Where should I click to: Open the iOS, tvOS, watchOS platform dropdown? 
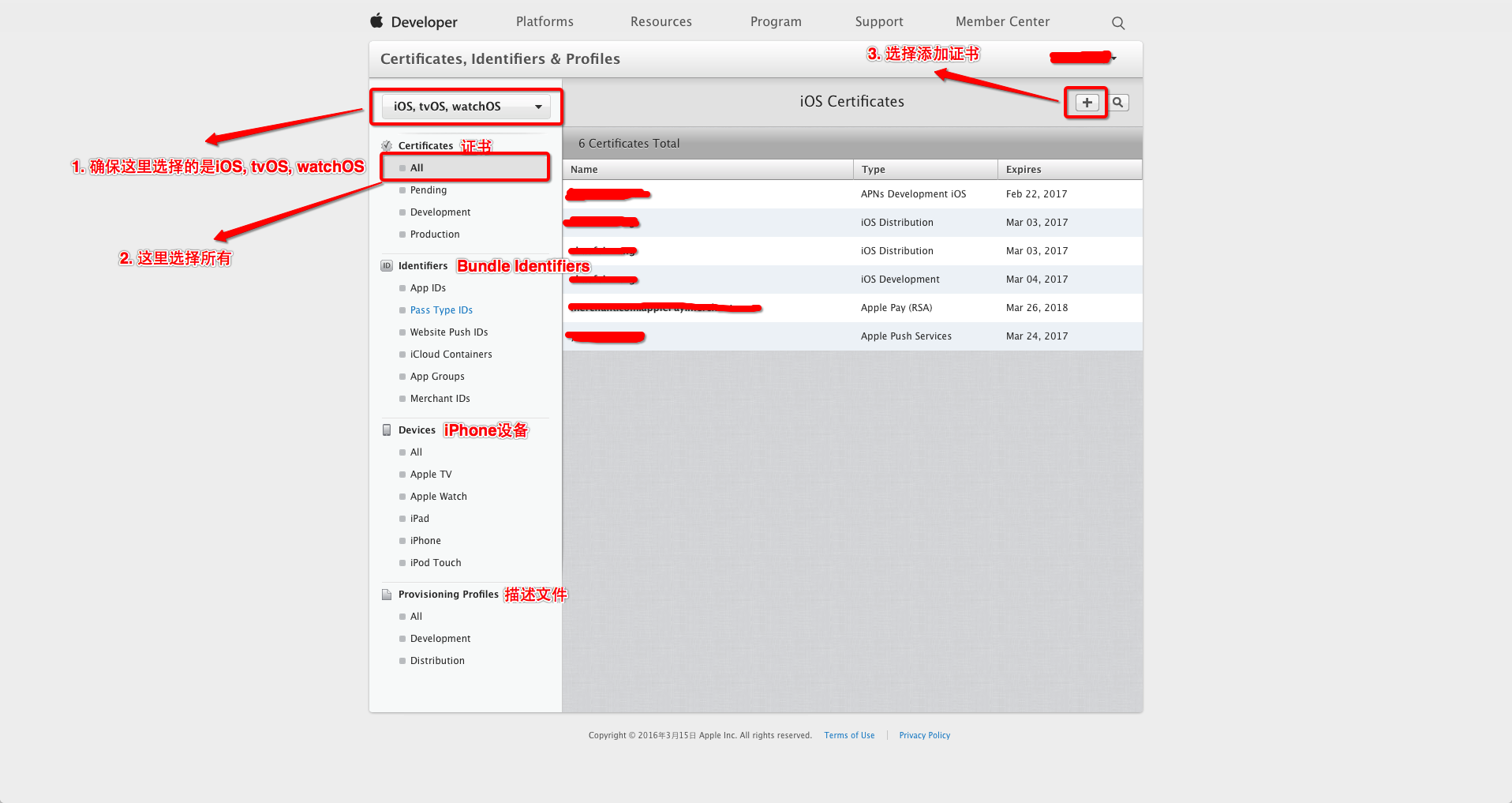[x=466, y=107]
